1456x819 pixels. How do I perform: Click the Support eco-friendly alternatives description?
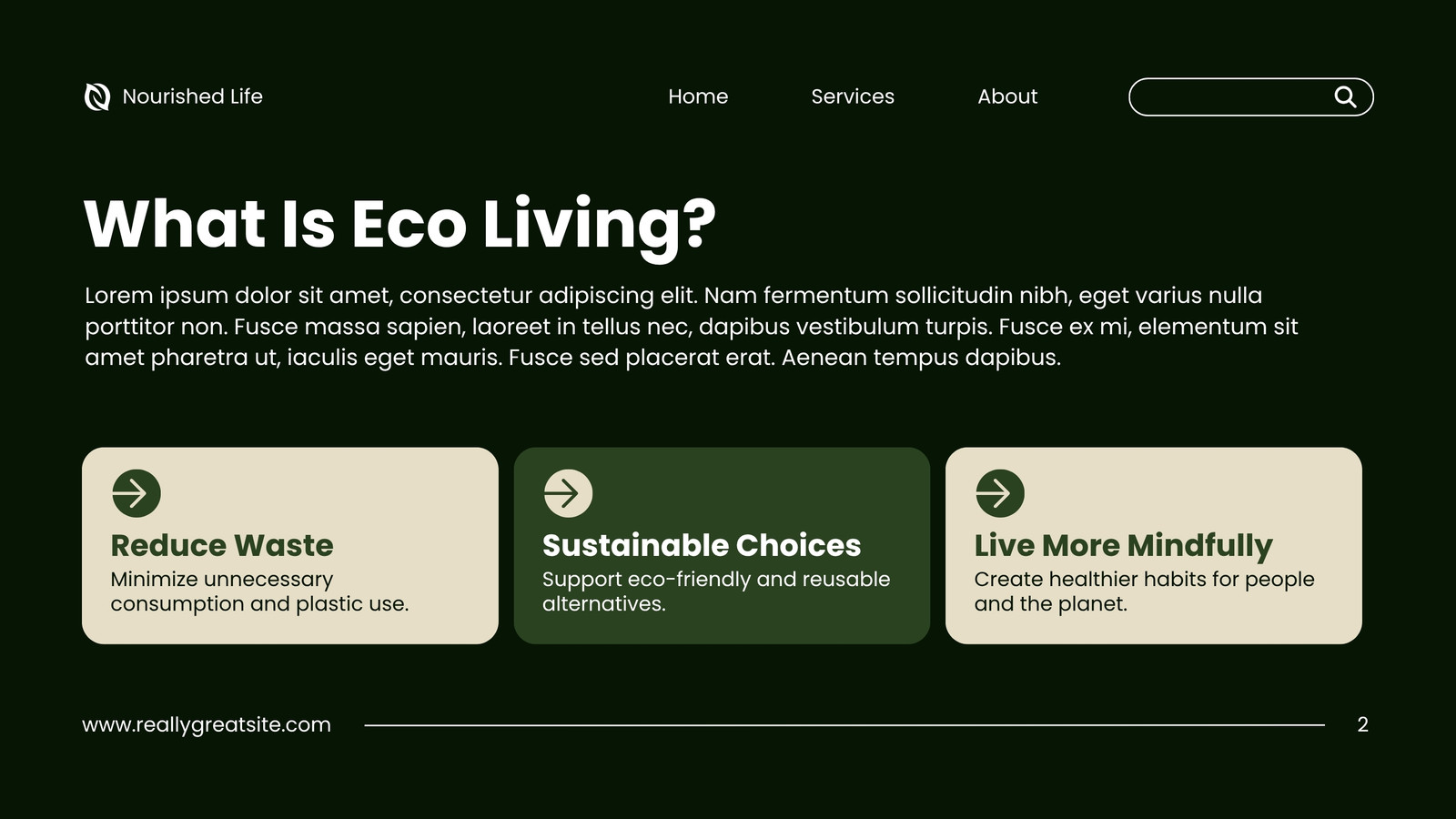(x=716, y=591)
